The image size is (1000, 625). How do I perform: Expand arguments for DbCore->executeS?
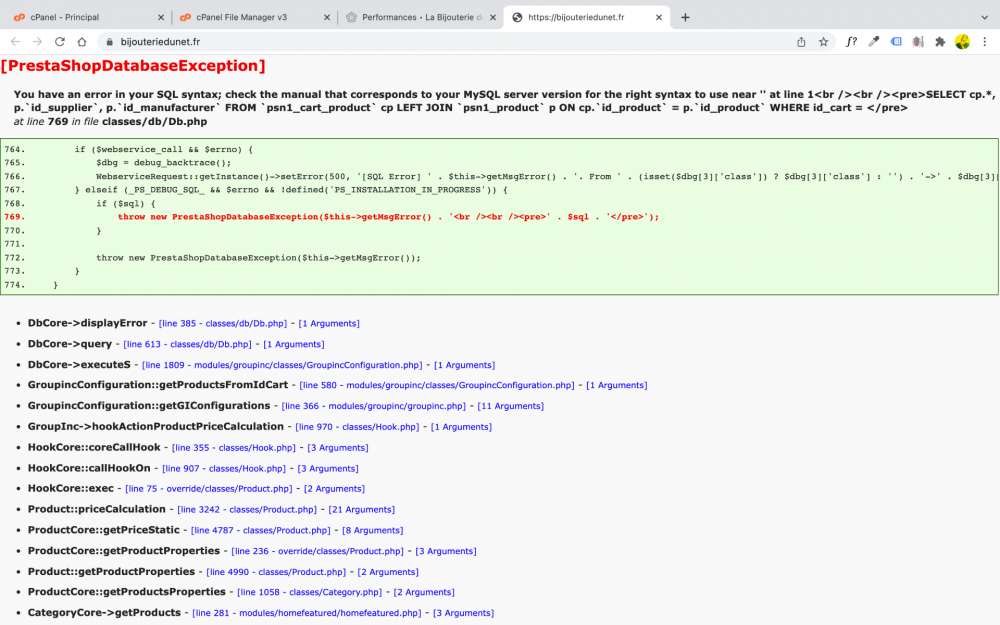(464, 365)
